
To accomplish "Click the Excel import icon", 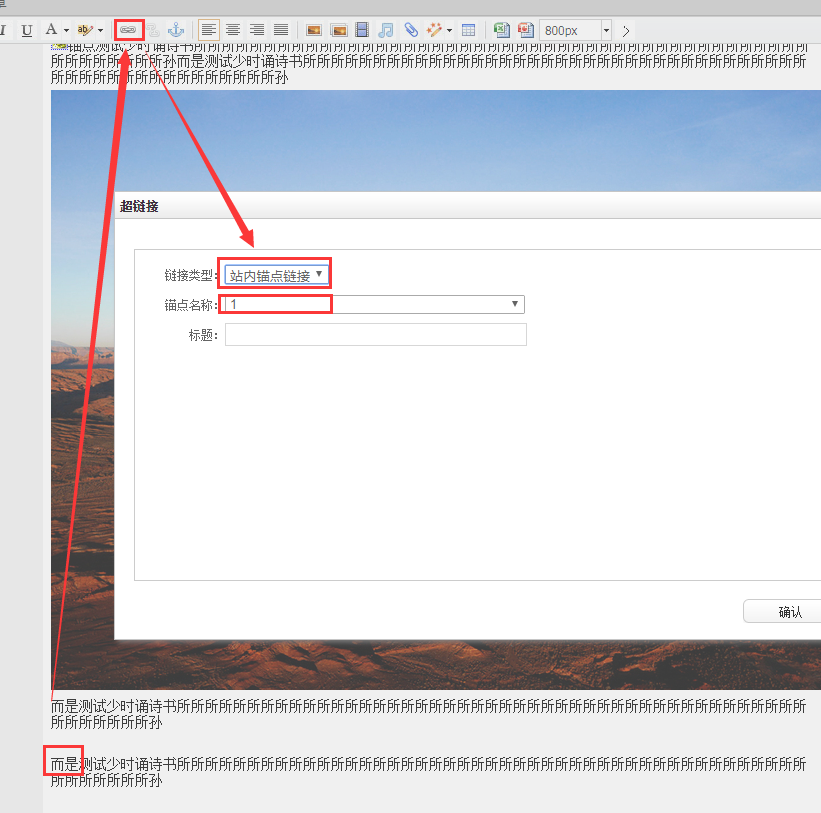I will coord(502,30).
